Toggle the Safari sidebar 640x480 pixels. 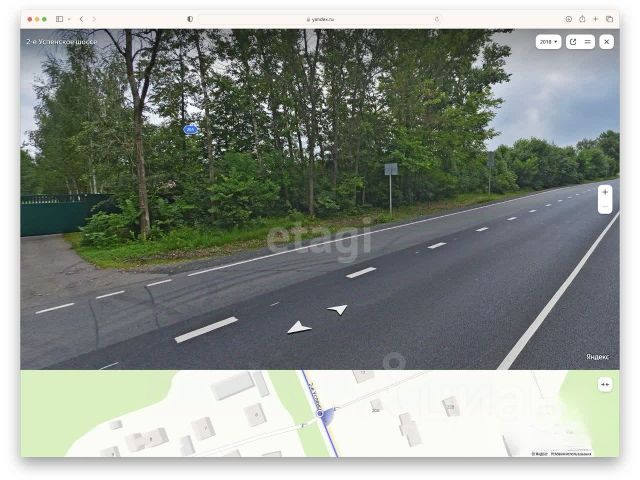coord(60,19)
